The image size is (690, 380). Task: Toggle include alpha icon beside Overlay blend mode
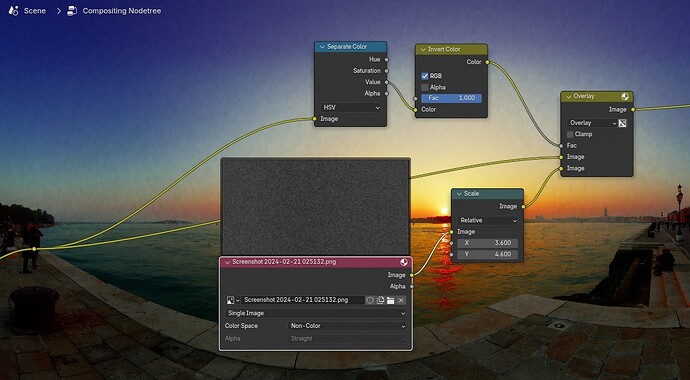coord(622,123)
